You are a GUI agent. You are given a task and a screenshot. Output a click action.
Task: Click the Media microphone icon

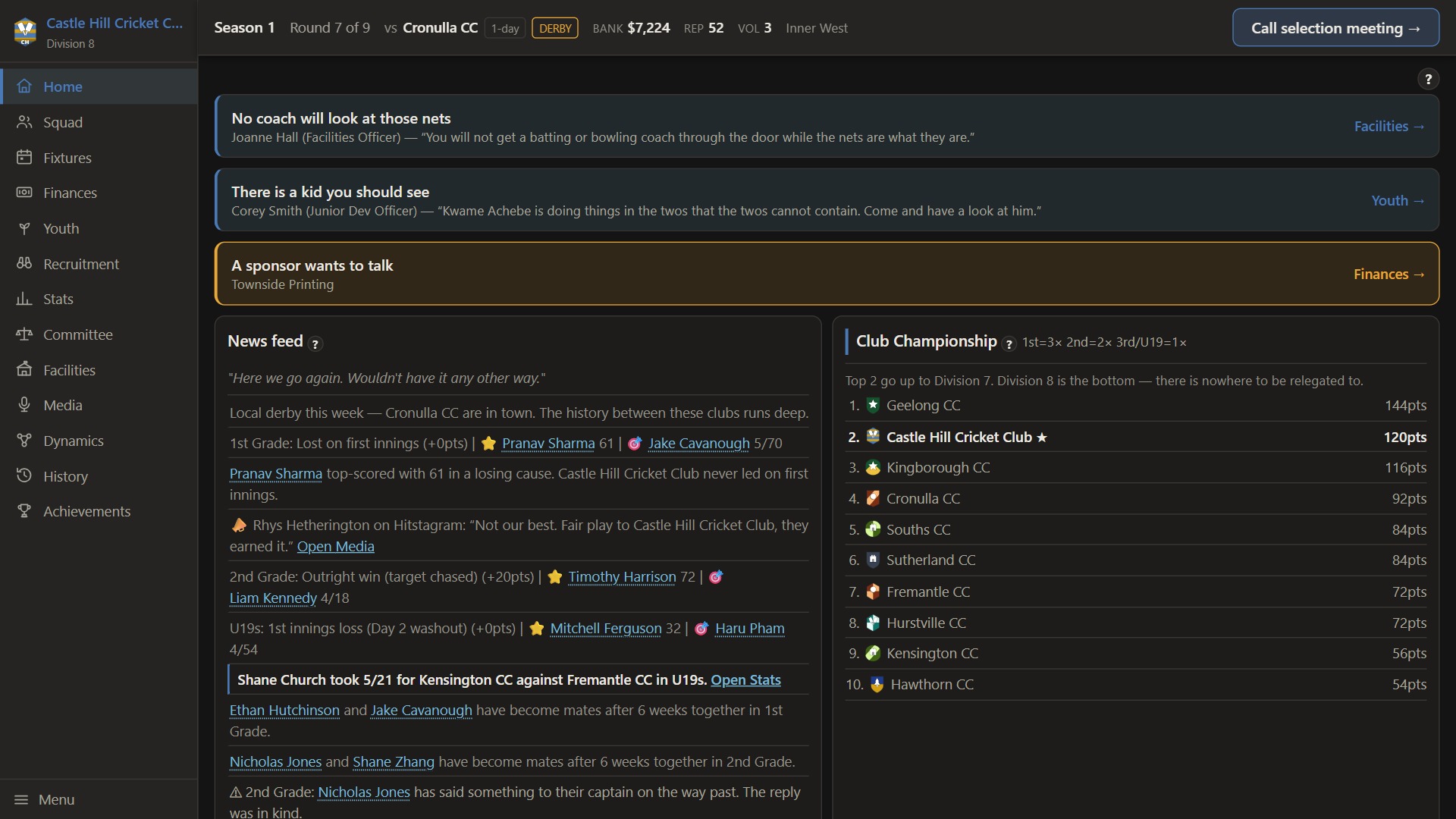(x=24, y=405)
